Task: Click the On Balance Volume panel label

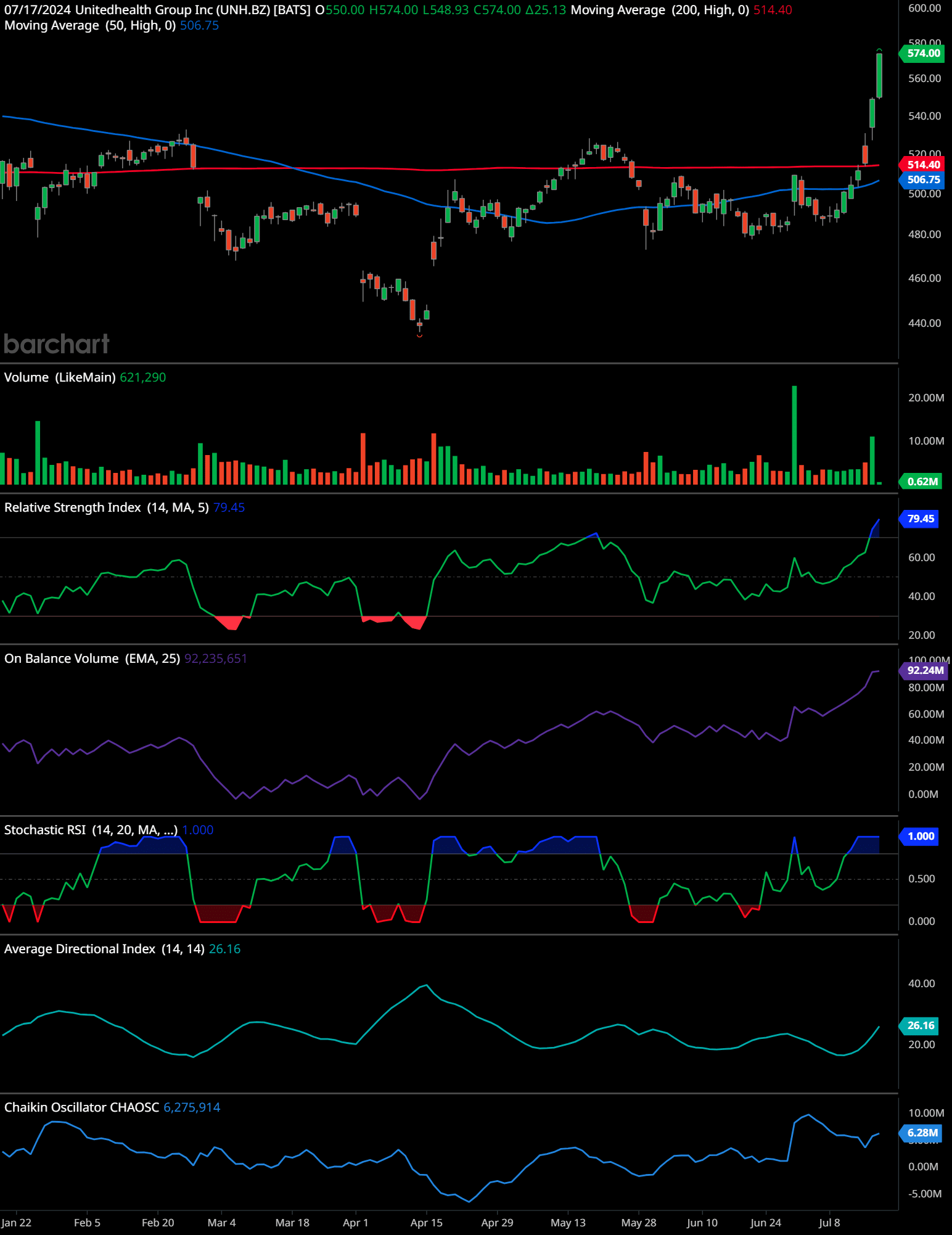Action: tap(92, 659)
